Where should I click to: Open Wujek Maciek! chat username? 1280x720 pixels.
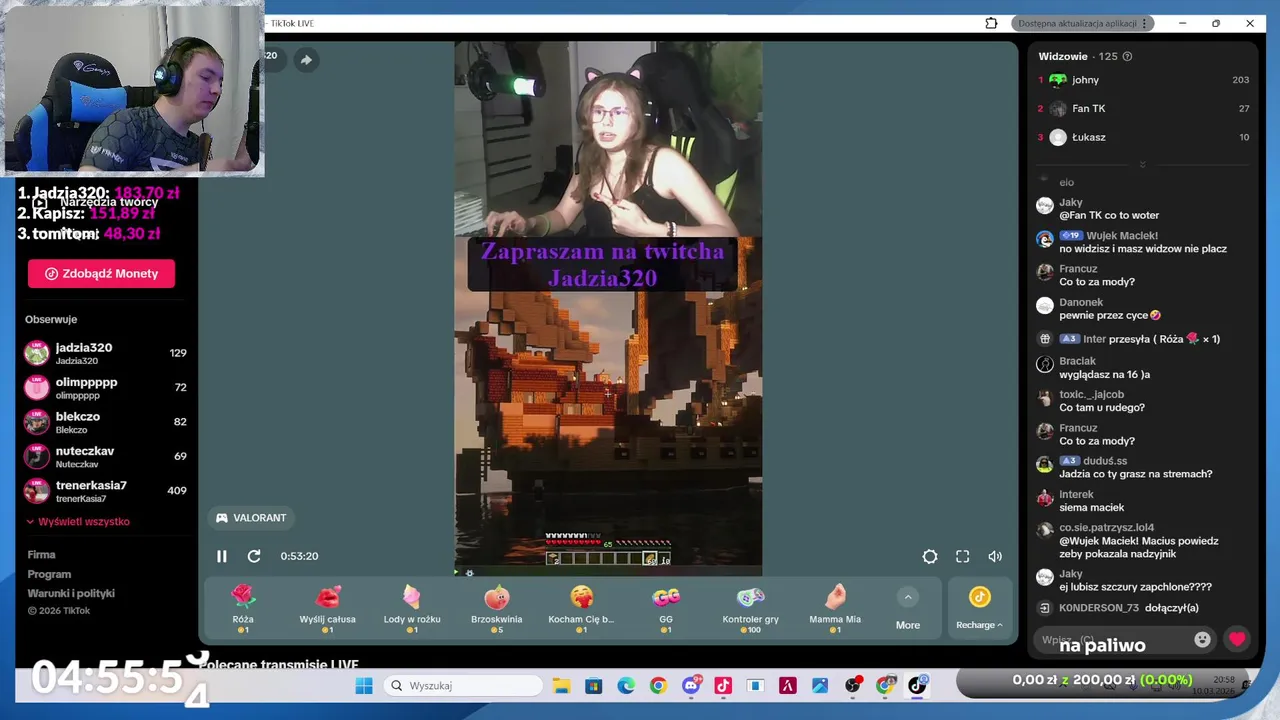(1122, 236)
